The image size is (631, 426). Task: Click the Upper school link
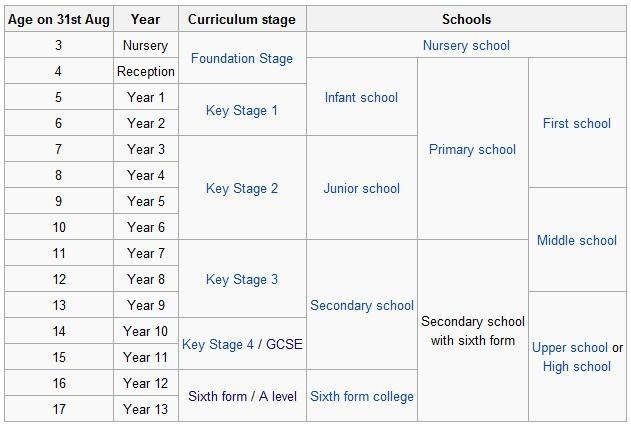coord(569,347)
